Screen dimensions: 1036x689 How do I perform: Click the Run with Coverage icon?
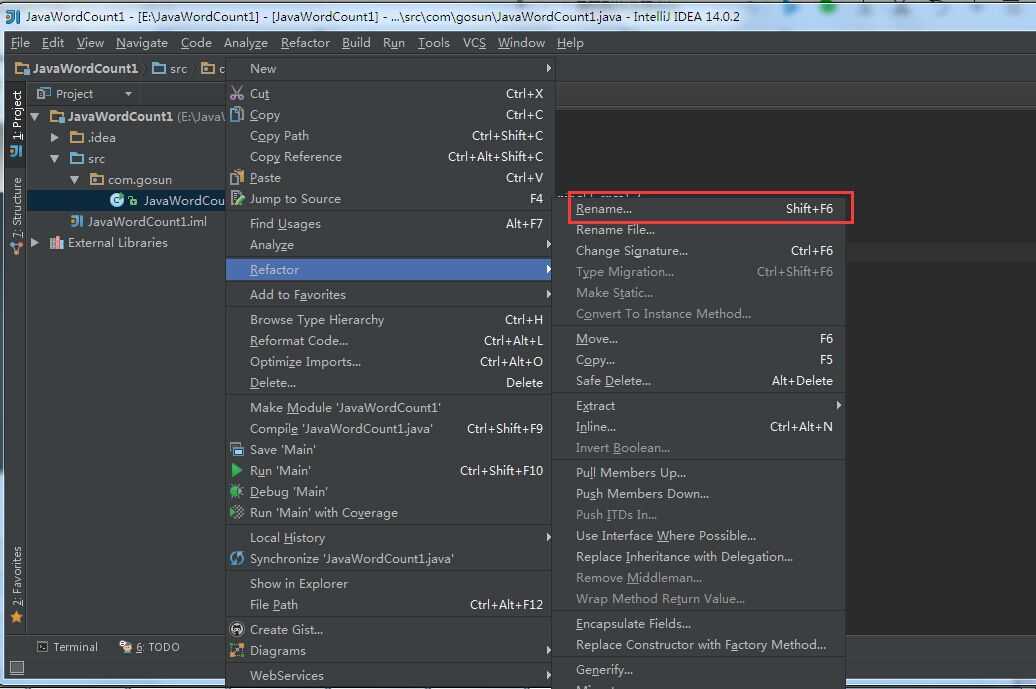click(x=237, y=512)
